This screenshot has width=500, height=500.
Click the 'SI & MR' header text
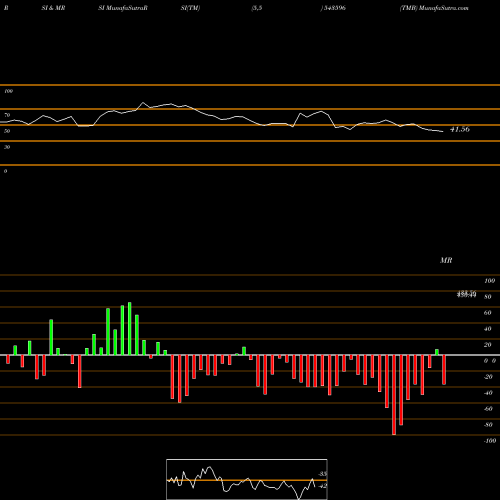coord(53,8)
